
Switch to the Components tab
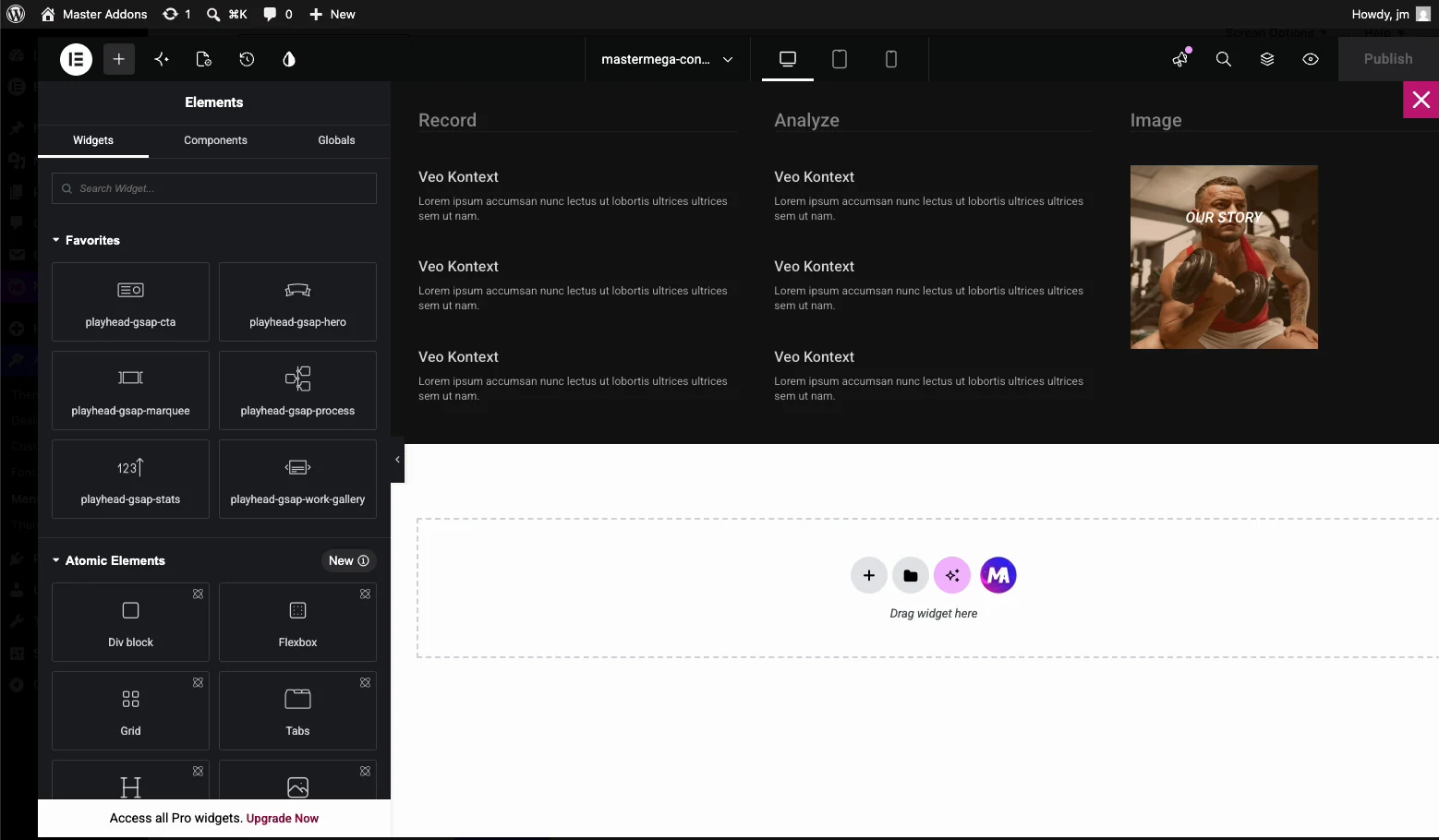pyautogui.click(x=215, y=140)
